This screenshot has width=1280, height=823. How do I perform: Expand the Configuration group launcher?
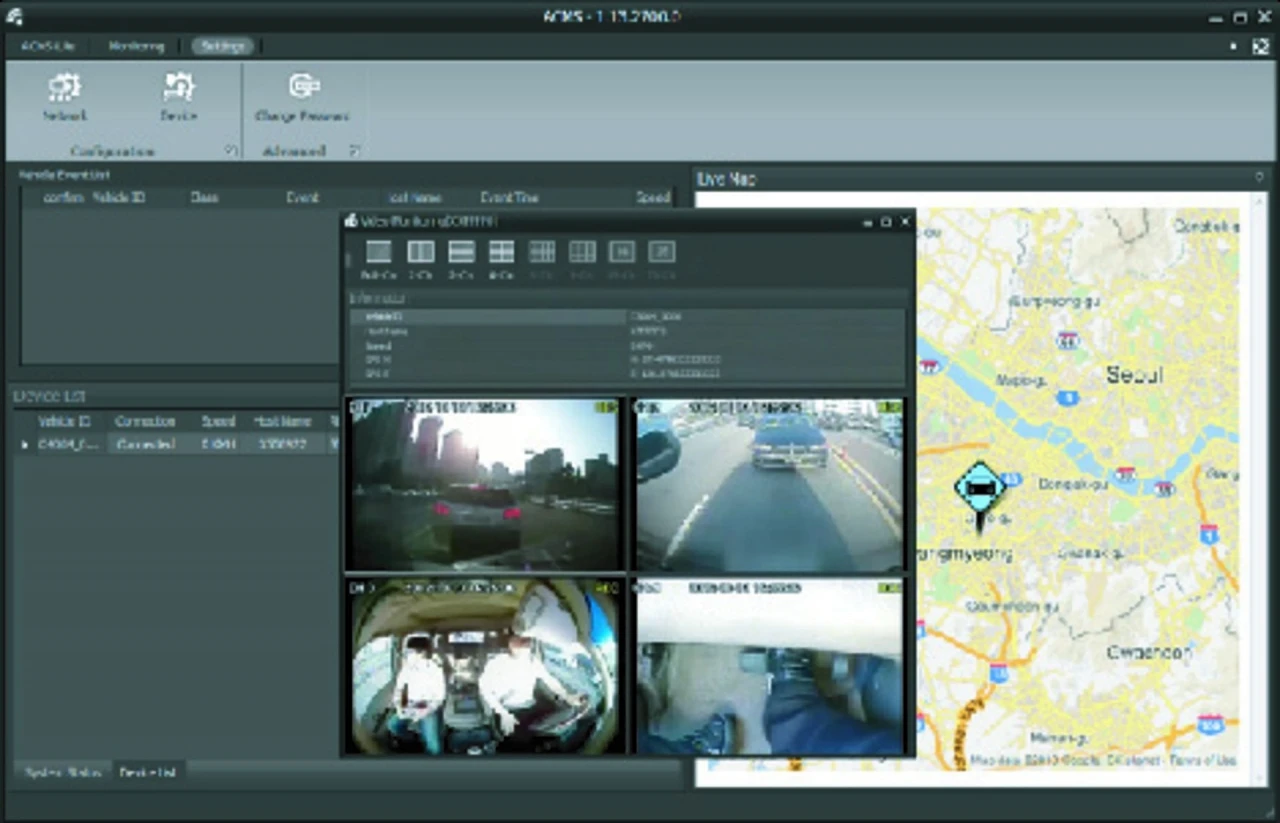pyautogui.click(x=230, y=151)
